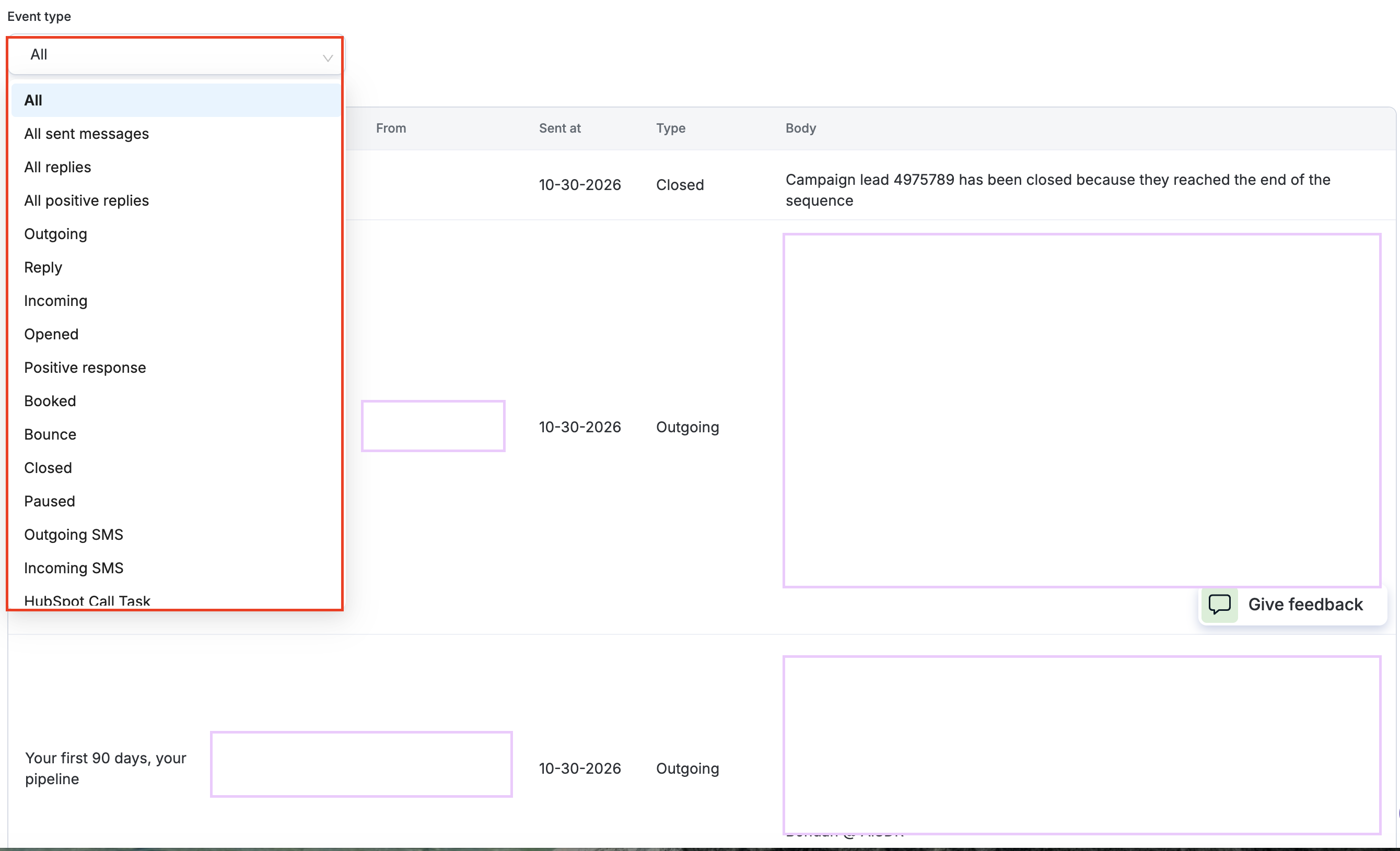Select the Booked event type option
This screenshot has width=1400, height=851.
176,401
